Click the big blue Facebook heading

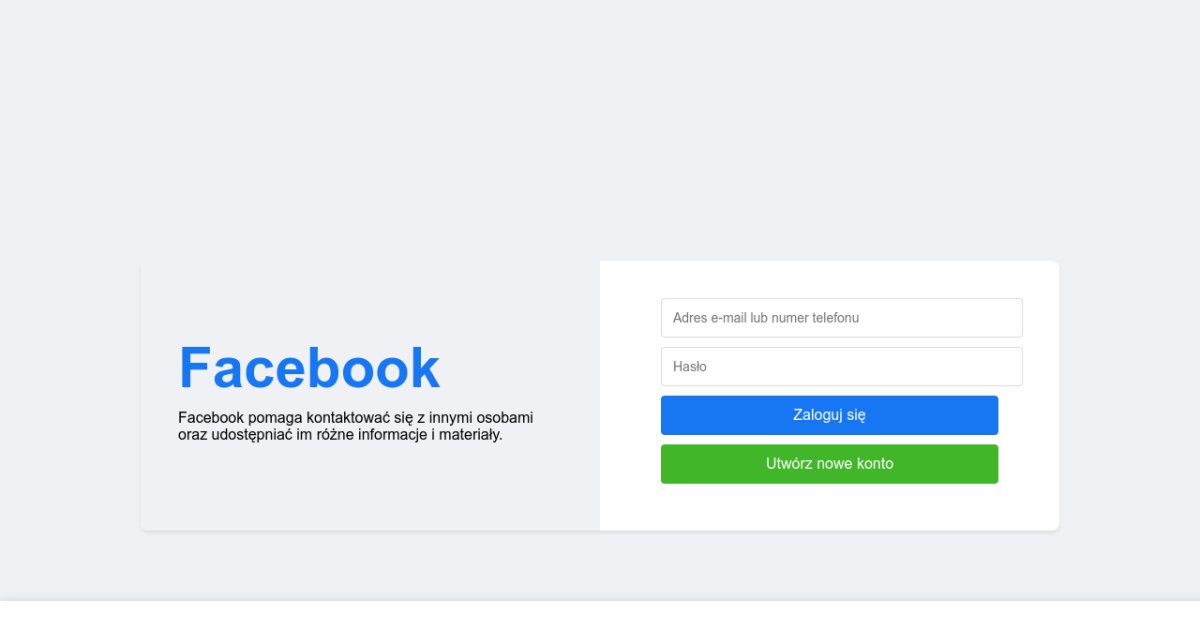click(x=309, y=368)
